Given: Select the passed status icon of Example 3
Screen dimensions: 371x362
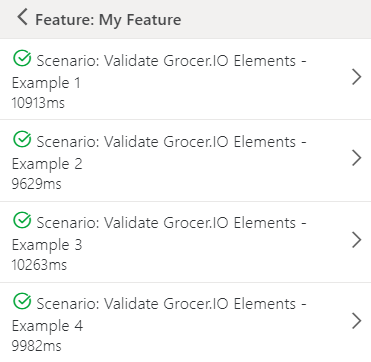Looking at the screenshot, I should point(22,220).
